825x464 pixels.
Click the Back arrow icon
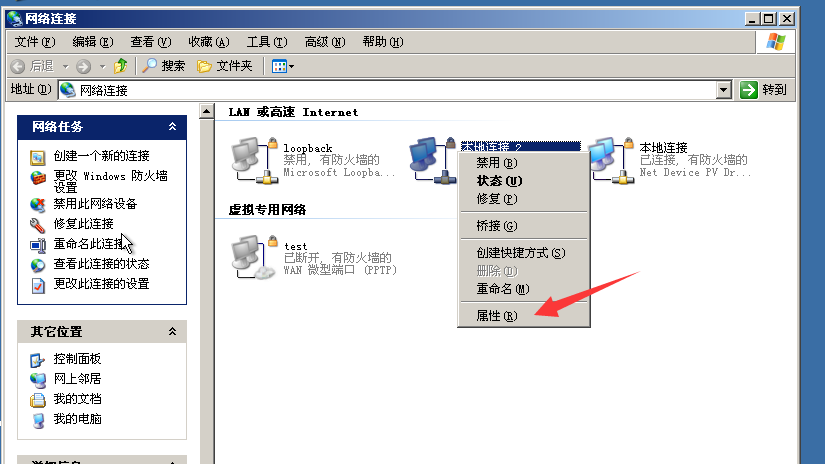(18, 66)
